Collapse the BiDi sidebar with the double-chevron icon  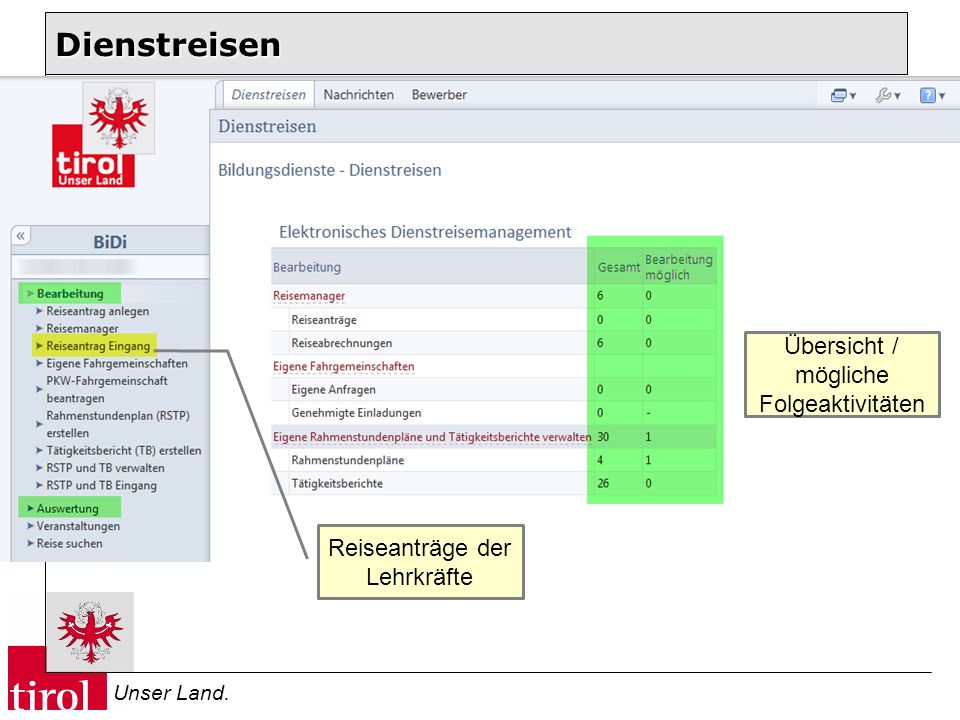tap(21, 236)
